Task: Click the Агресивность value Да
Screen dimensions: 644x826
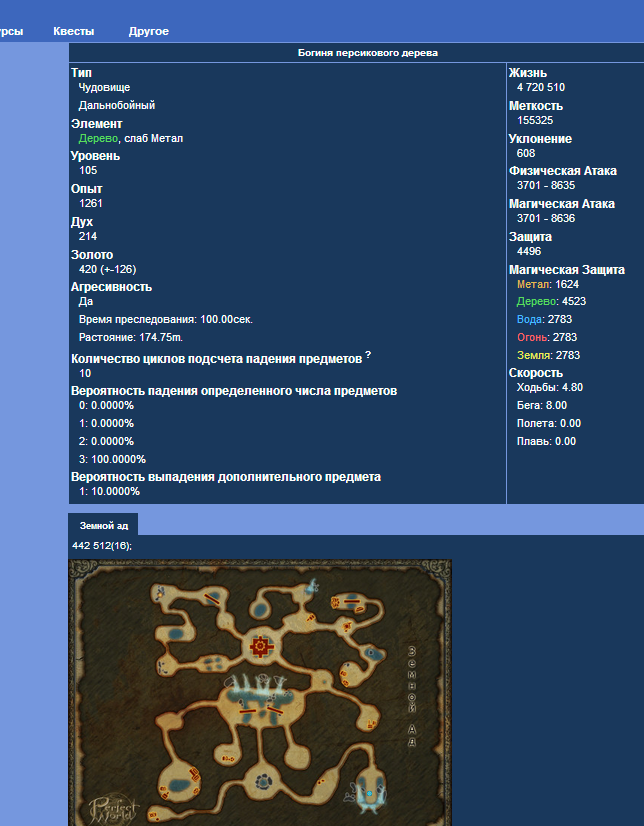Action: [86, 302]
